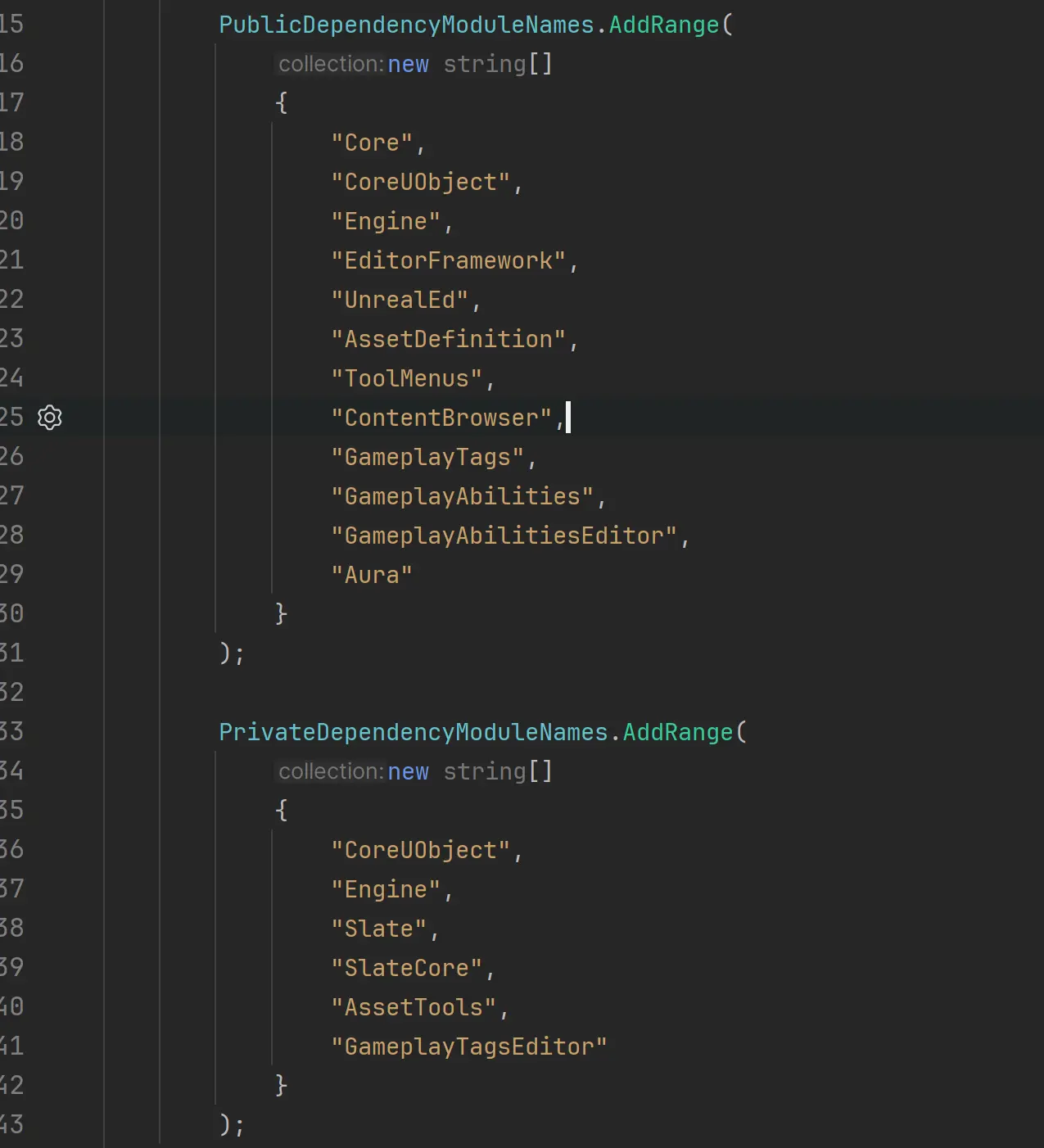Click the "EditorFramework" module string
This screenshot has height=1148, width=1044.
449,260
